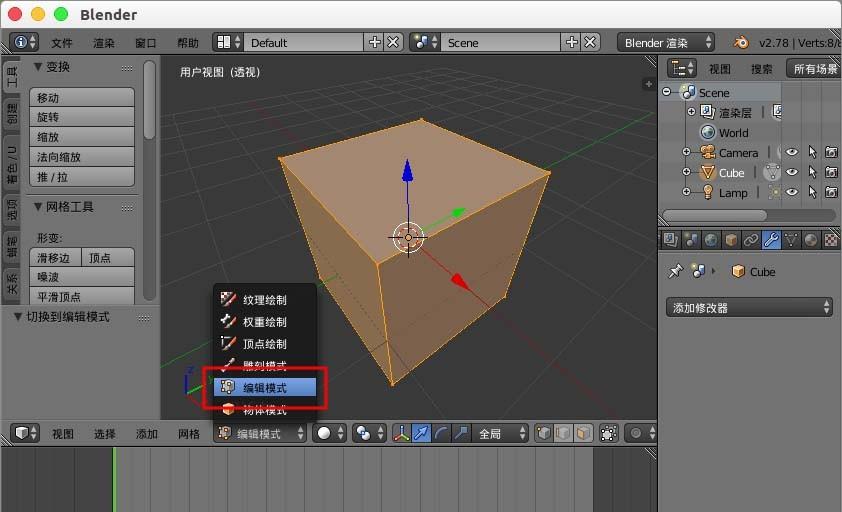Expand the Camera item in outliner
The height and width of the screenshot is (512, 842).
[686, 152]
